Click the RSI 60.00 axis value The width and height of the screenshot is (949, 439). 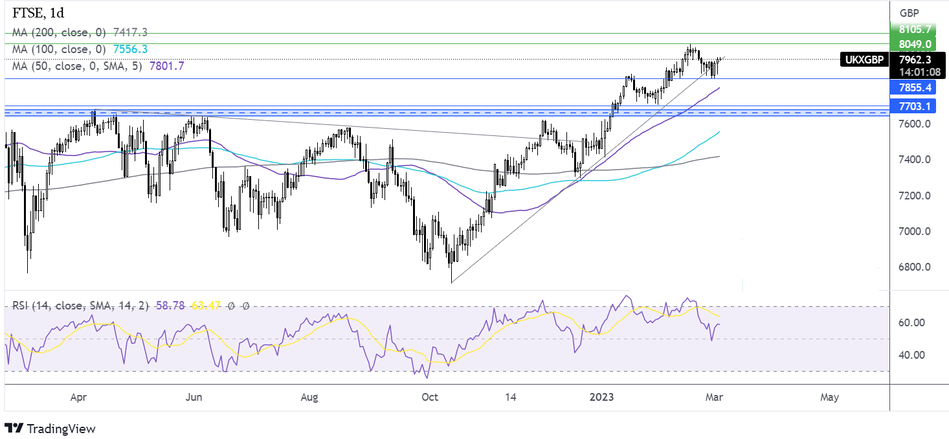(x=911, y=323)
